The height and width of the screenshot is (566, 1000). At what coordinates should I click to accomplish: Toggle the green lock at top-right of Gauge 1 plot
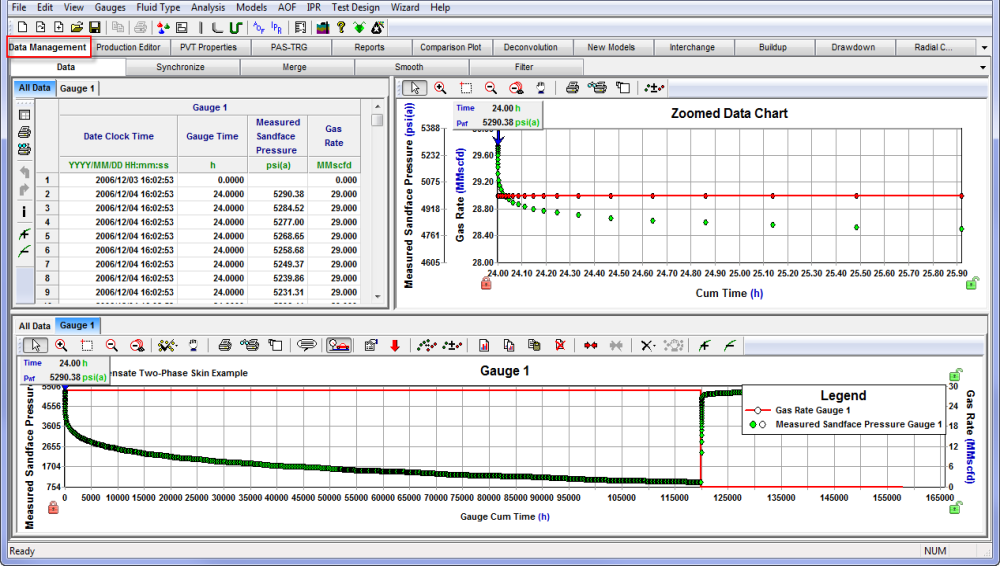(x=953, y=376)
